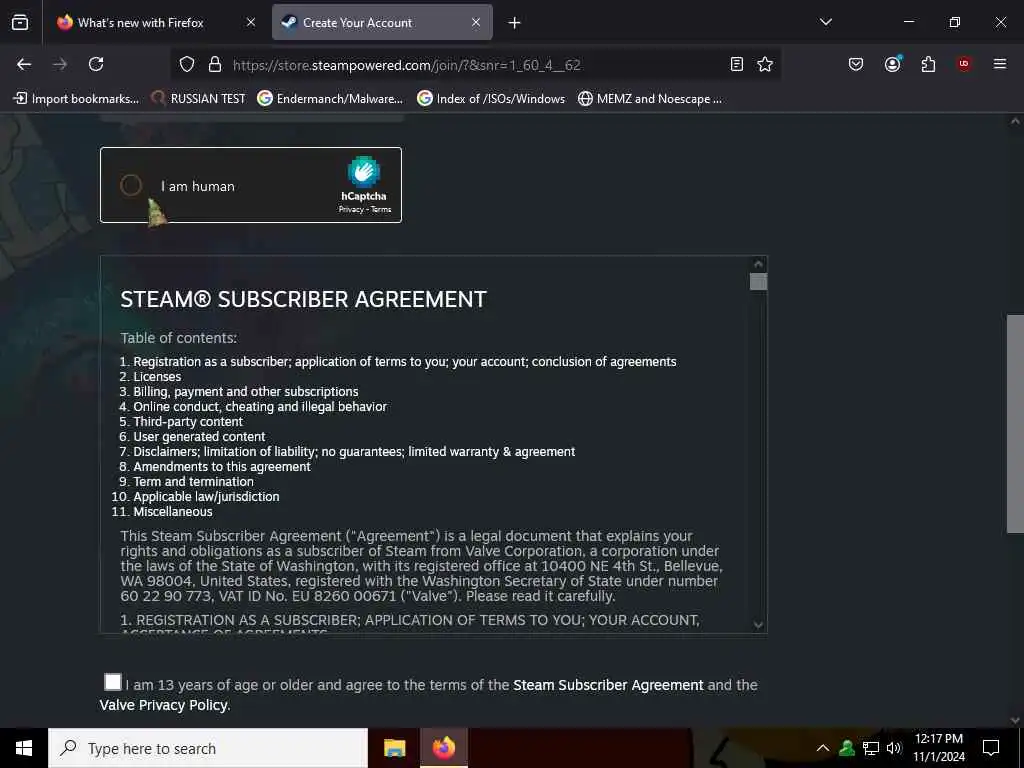
Task: Show hidden system tray icons
Action: (x=823, y=748)
